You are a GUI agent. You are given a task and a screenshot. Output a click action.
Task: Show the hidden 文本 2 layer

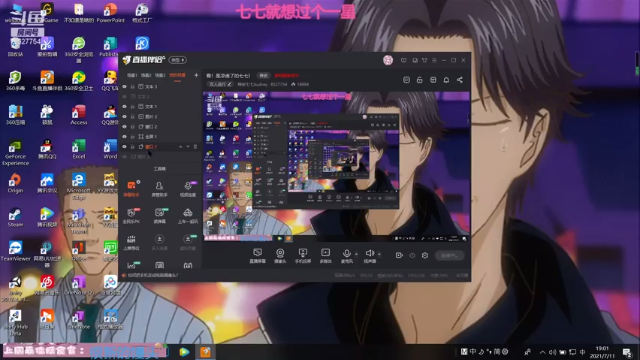tap(124, 96)
